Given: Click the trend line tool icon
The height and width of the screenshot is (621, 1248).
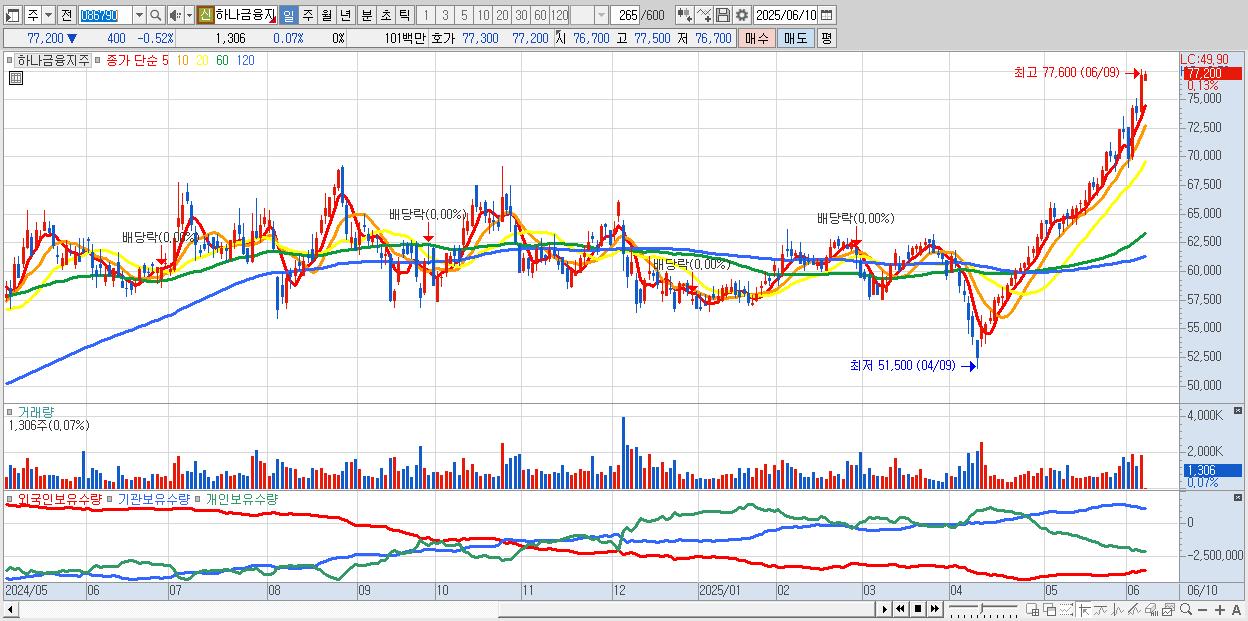Looking at the screenshot, I should [x=1101, y=610].
